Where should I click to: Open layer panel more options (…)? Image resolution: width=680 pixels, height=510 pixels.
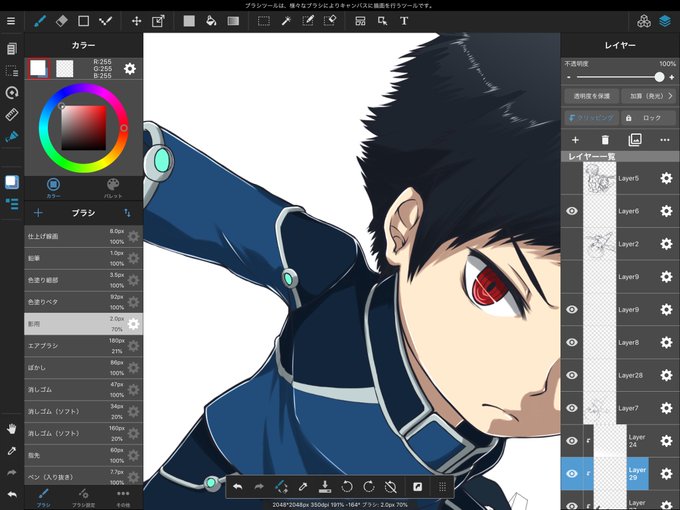click(x=665, y=140)
